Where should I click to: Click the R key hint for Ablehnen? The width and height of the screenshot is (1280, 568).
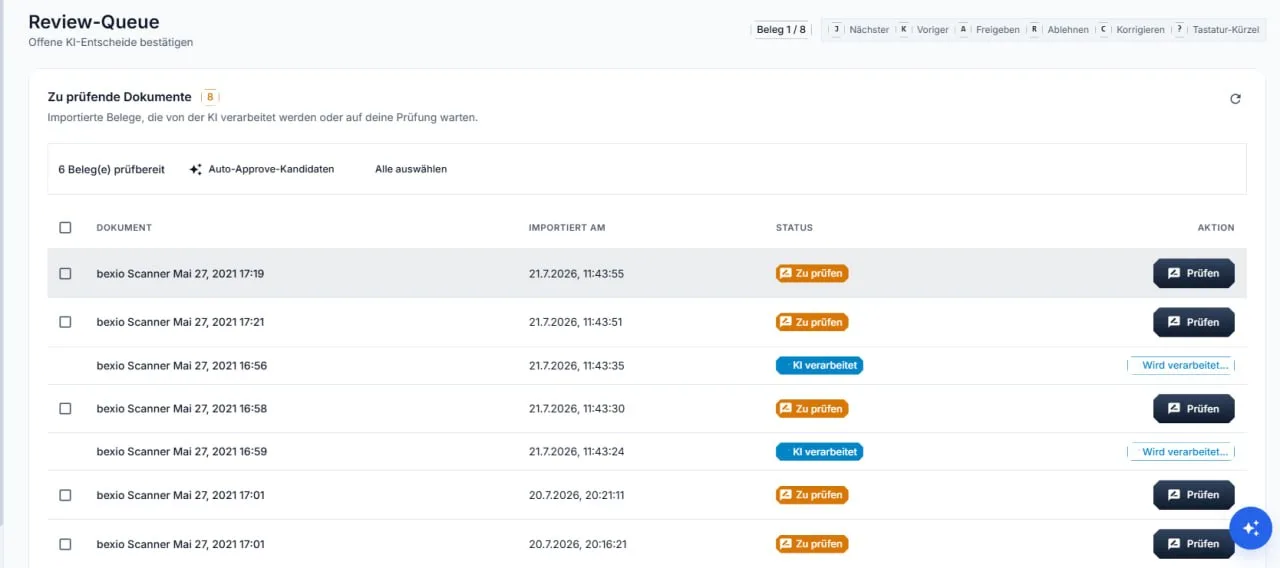point(1034,30)
